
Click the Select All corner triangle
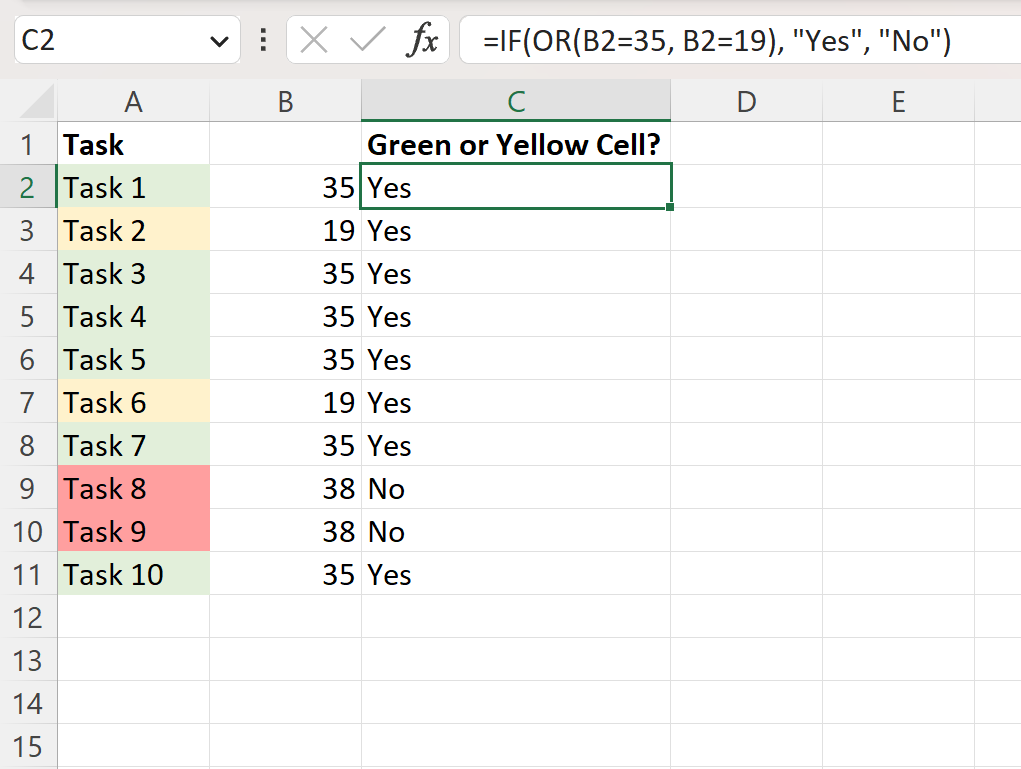(36, 102)
